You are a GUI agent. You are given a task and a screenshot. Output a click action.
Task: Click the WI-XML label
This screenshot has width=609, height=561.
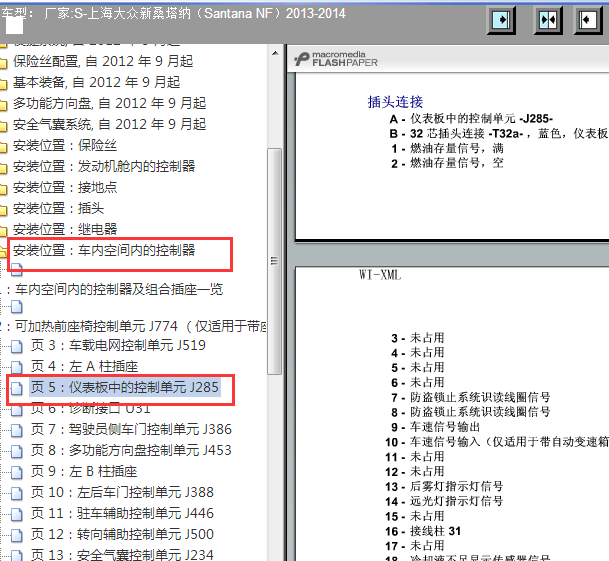(380, 275)
